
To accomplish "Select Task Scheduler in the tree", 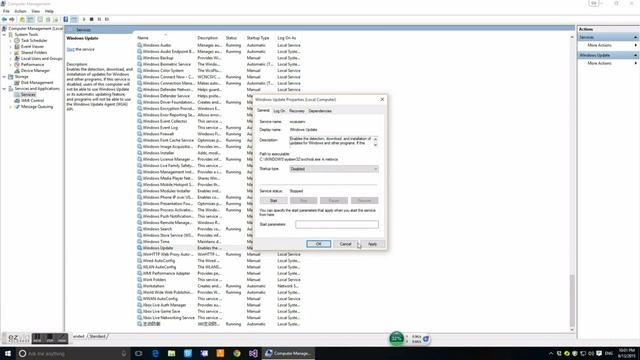I will point(34,40).
